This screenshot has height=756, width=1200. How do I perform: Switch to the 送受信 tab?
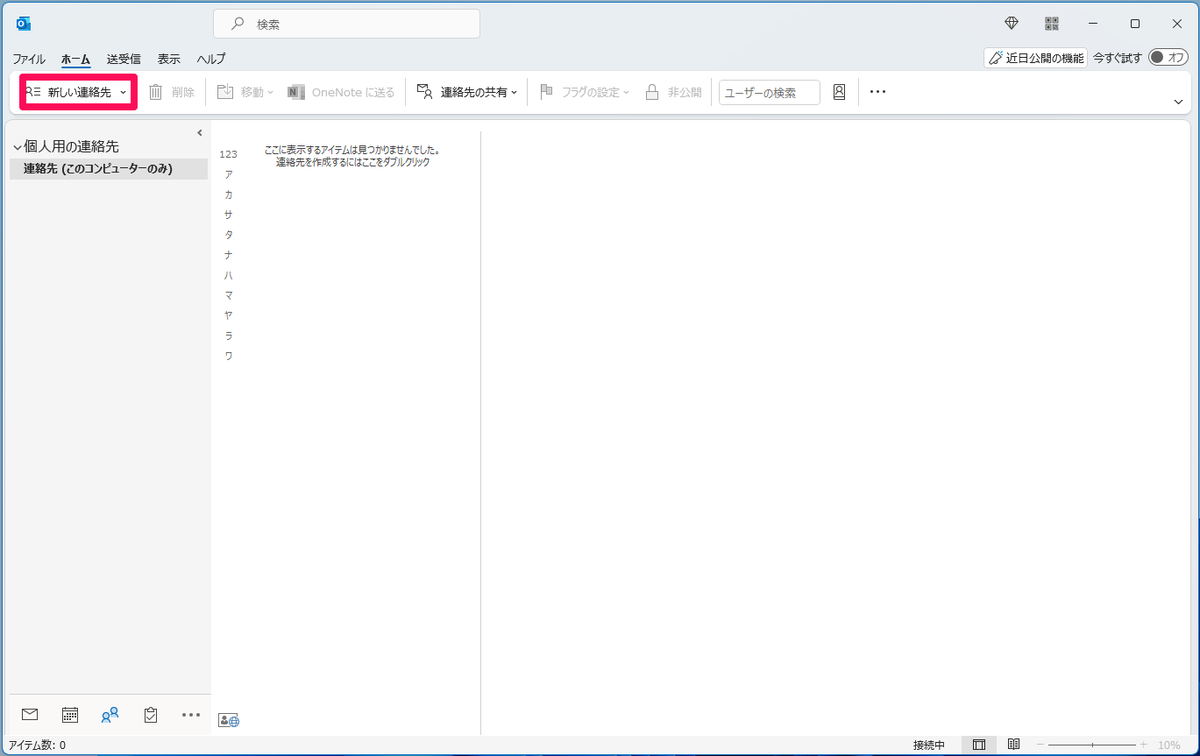(x=124, y=58)
